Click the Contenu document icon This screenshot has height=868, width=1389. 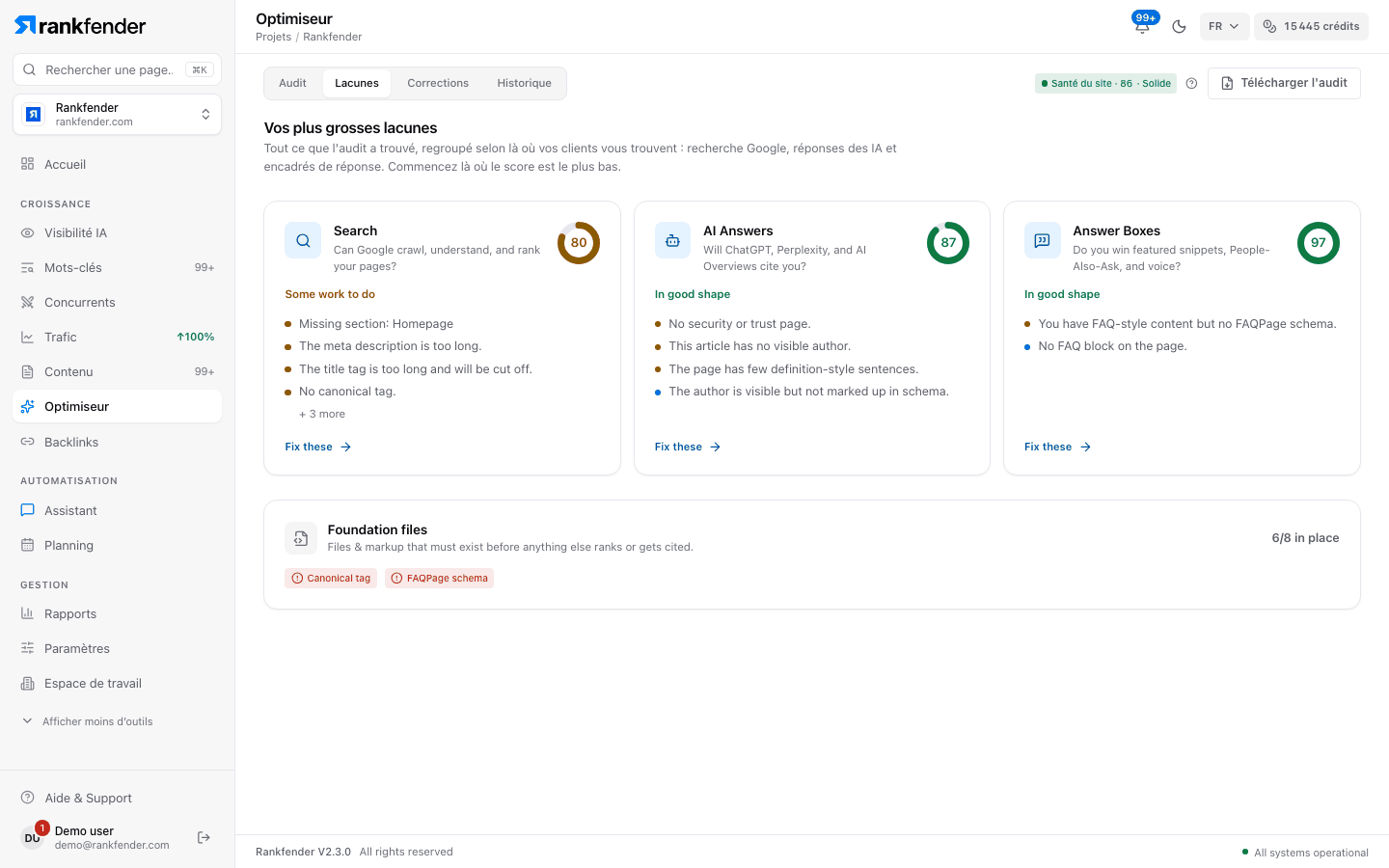28,371
